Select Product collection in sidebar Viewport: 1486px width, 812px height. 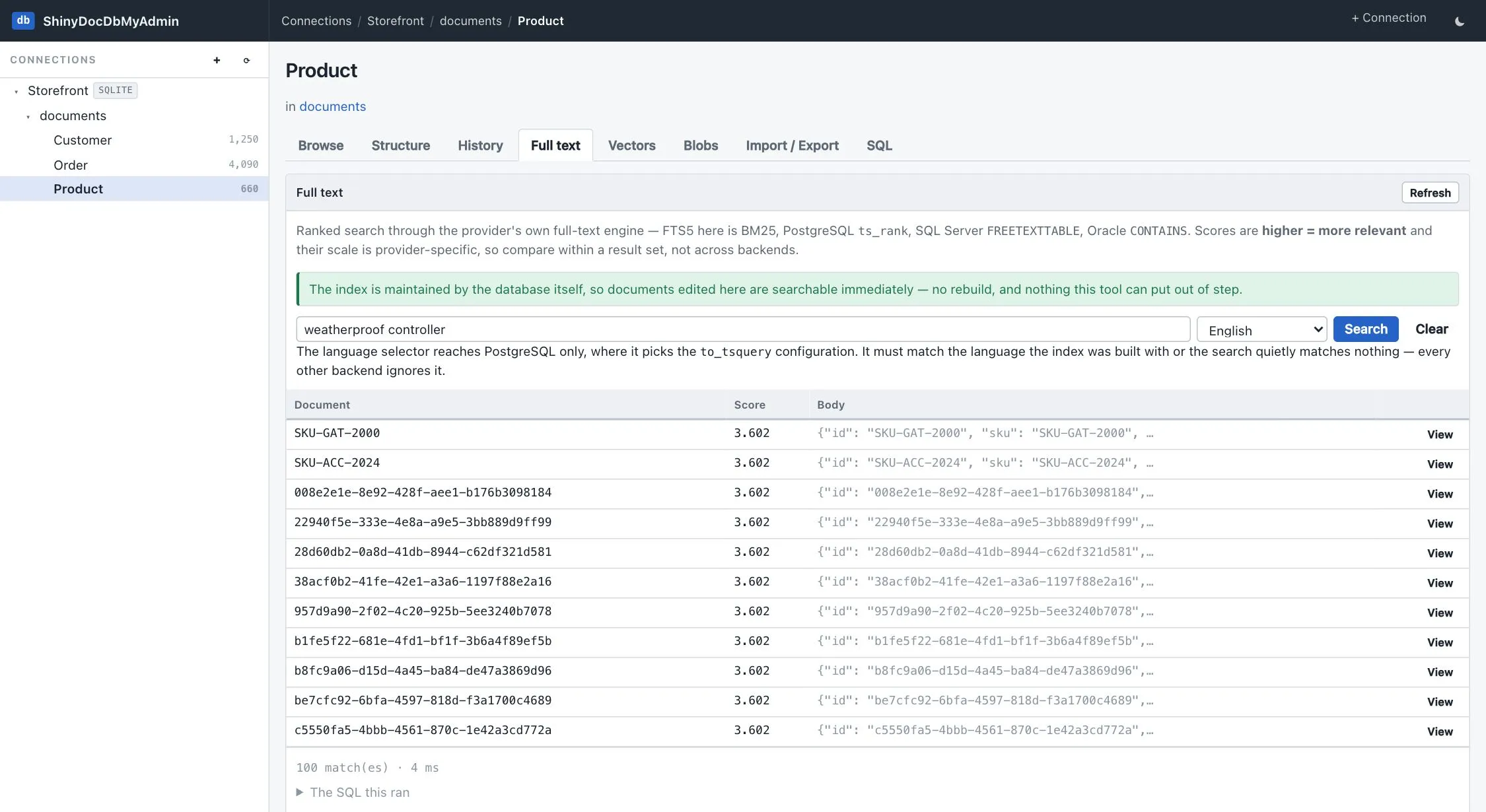pyautogui.click(x=134, y=189)
